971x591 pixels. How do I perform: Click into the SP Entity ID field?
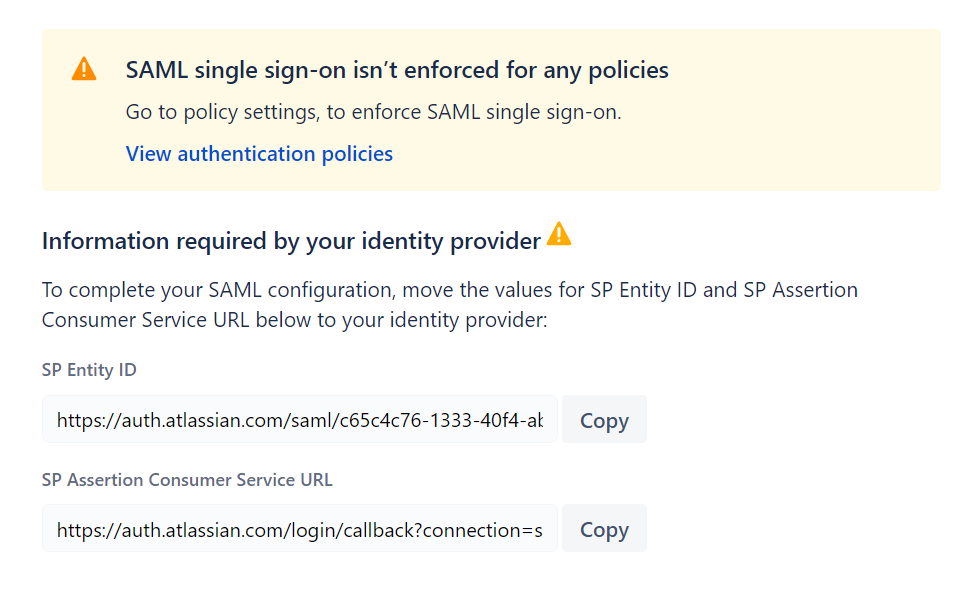pyautogui.click(x=300, y=419)
